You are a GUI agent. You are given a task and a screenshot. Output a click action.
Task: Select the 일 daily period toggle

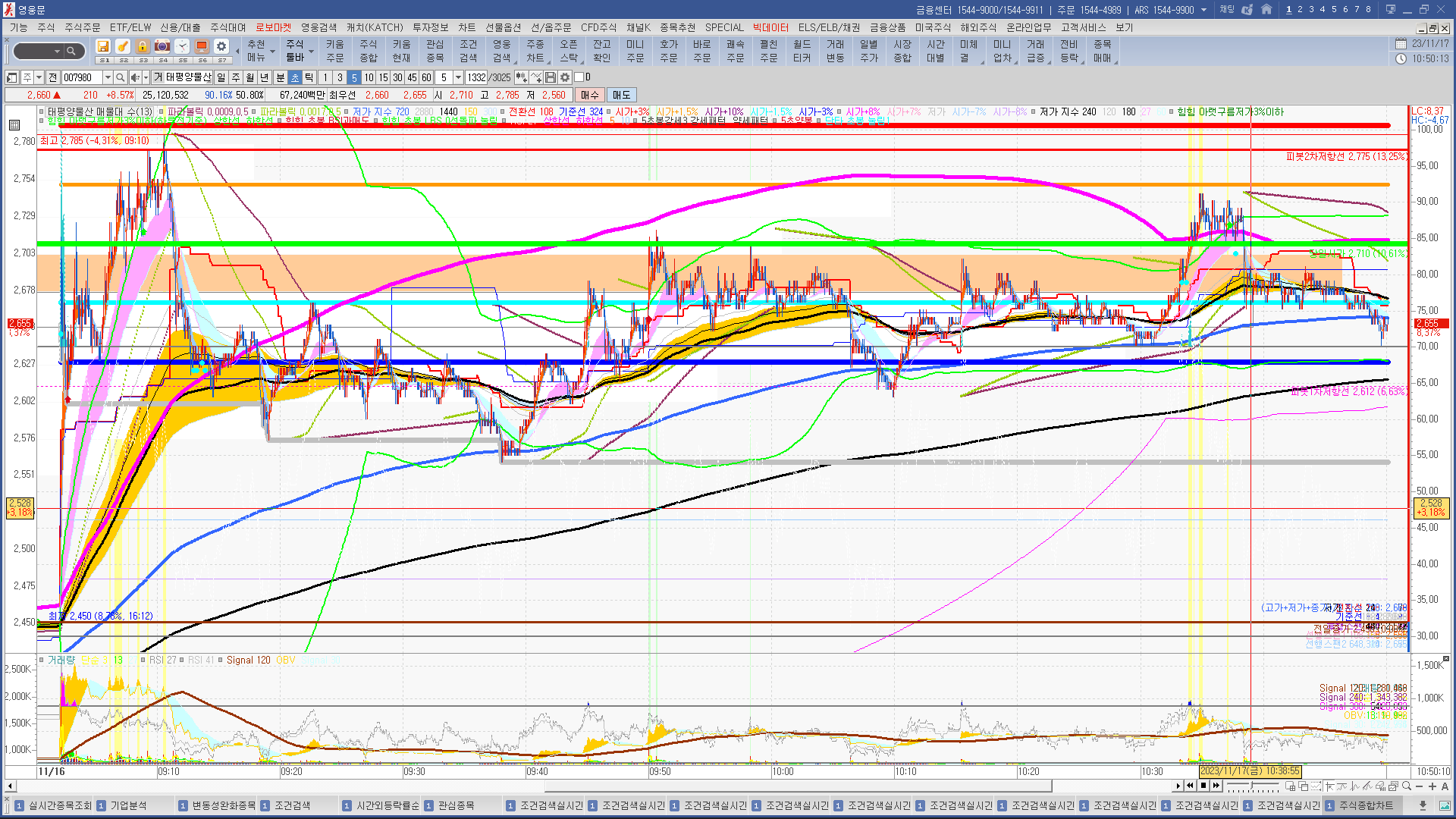coord(221,77)
